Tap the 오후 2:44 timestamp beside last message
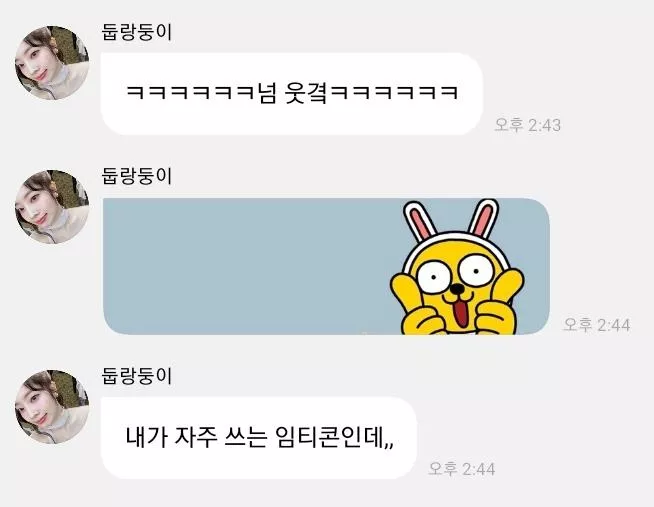 point(462,469)
